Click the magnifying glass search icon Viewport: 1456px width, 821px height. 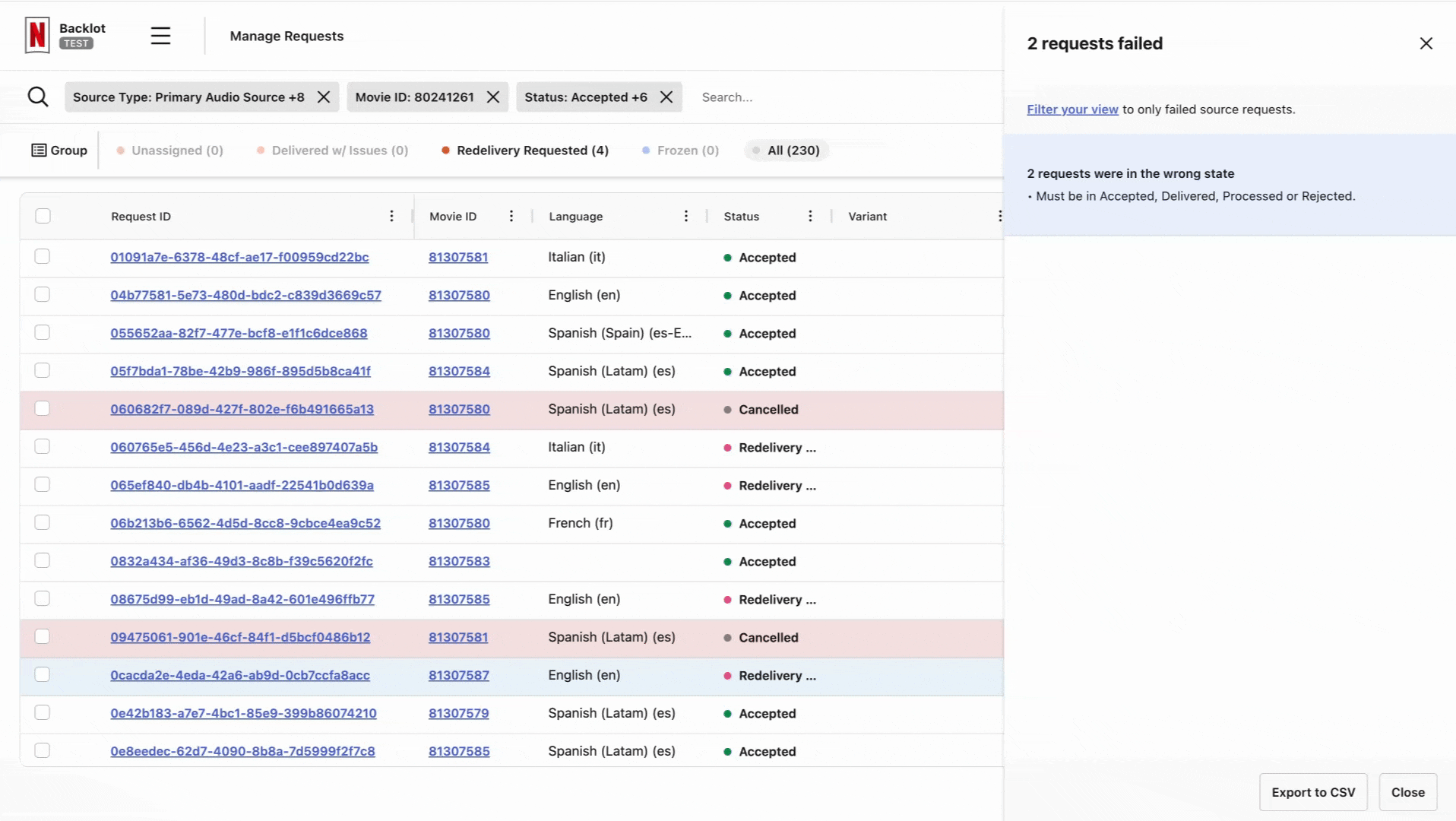tap(38, 97)
